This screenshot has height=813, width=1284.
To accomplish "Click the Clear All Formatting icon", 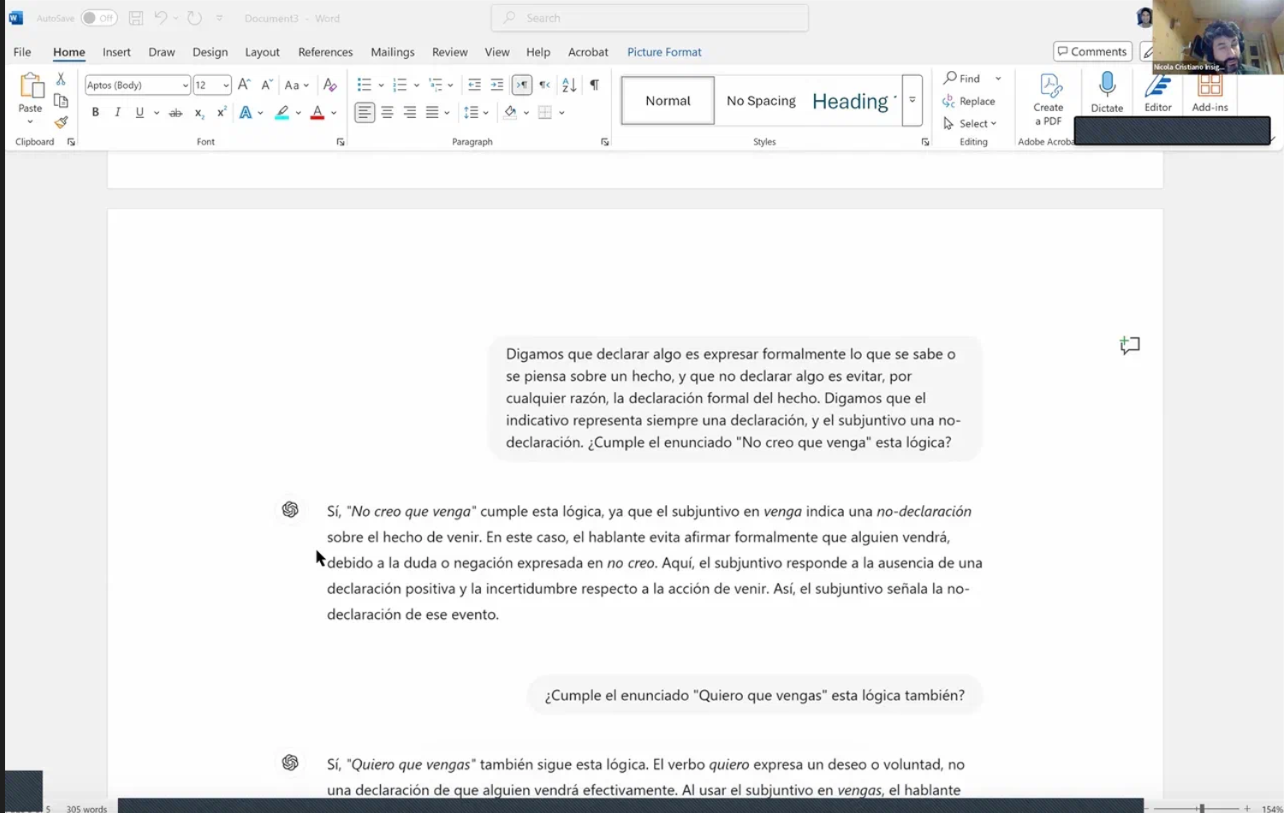I will click(330, 85).
